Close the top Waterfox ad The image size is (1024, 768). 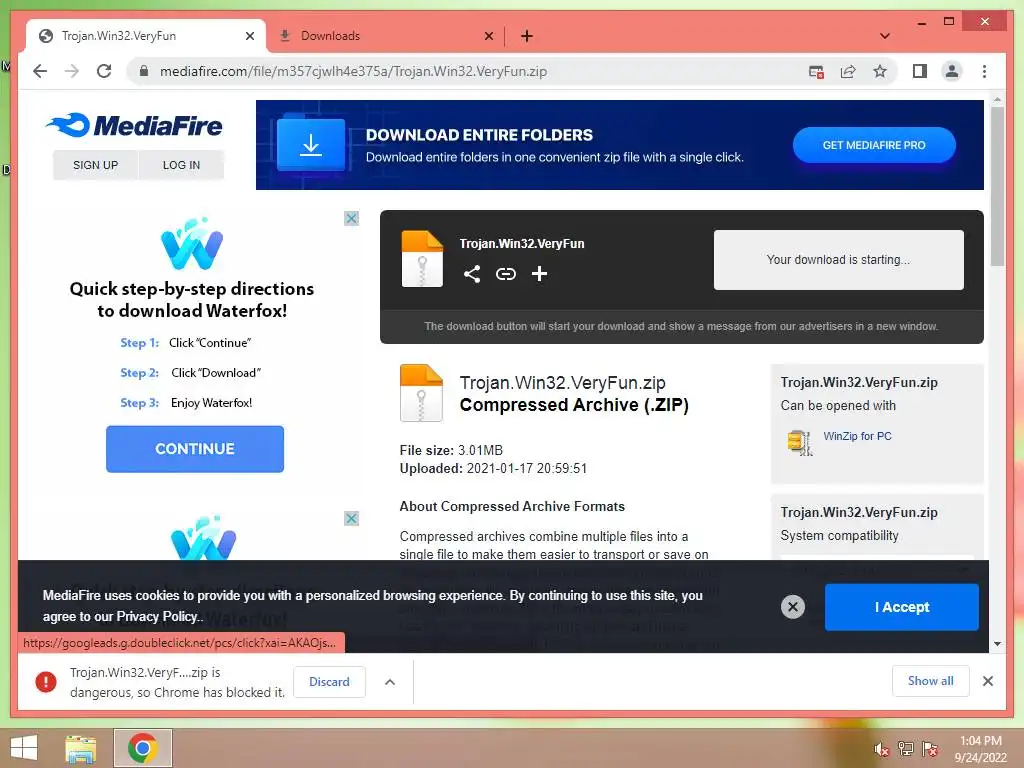[x=351, y=218]
